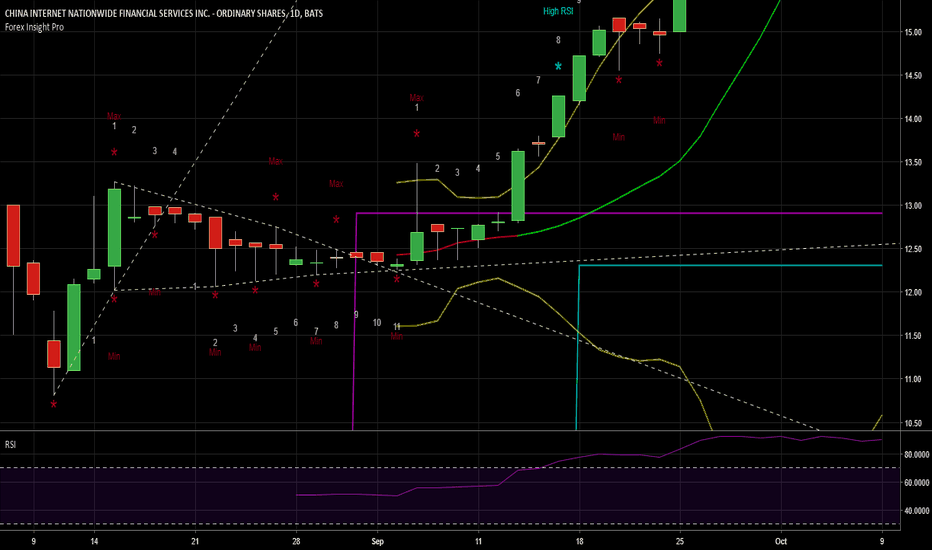Click the 21 date axis label

(195, 542)
